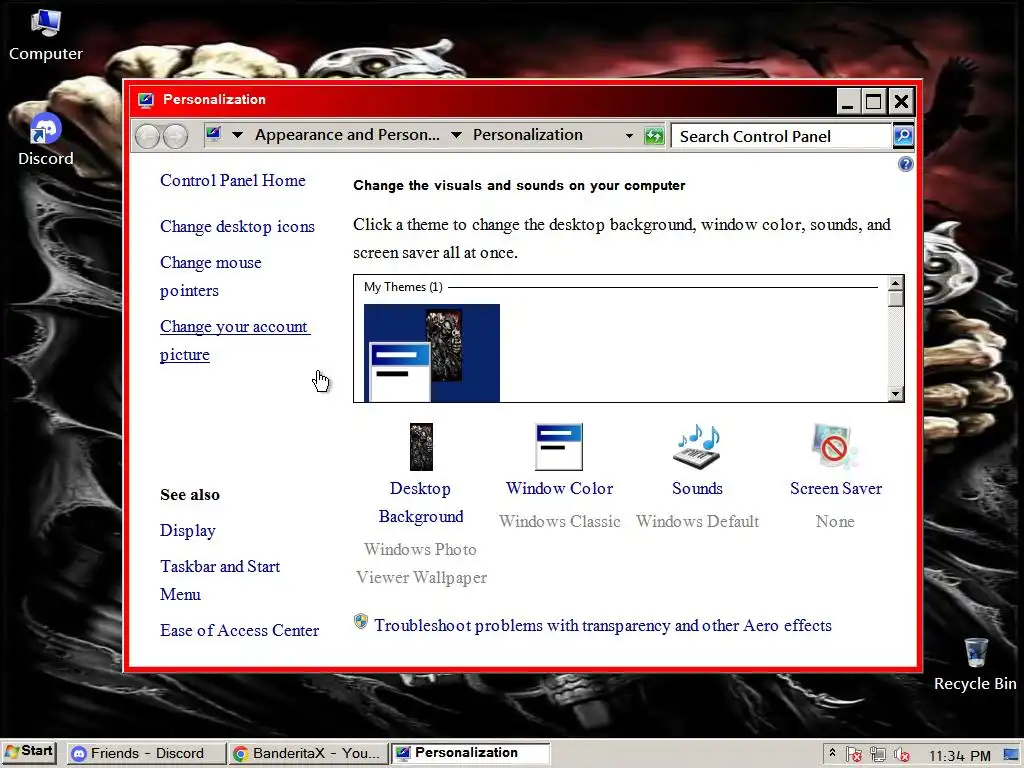Image resolution: width=1024 pixels, height=768 pixels.
Task: Open Ease of Access Center link
Action: pos(240,630)
